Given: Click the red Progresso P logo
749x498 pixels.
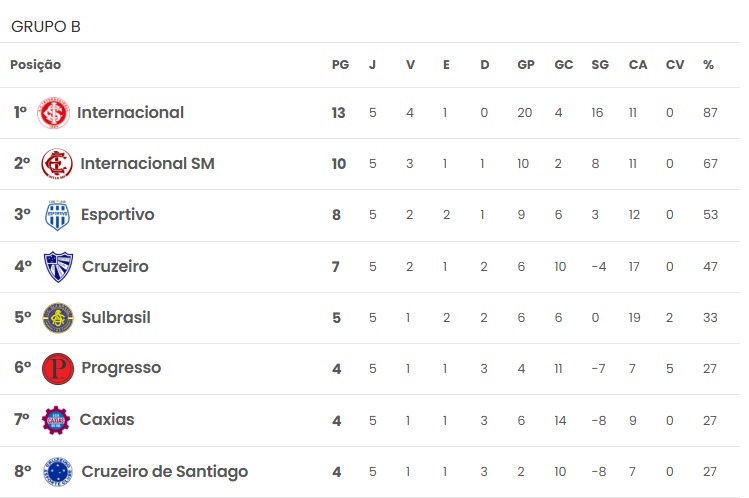Looking at the screenshot, I should click(x=58, y=369).
